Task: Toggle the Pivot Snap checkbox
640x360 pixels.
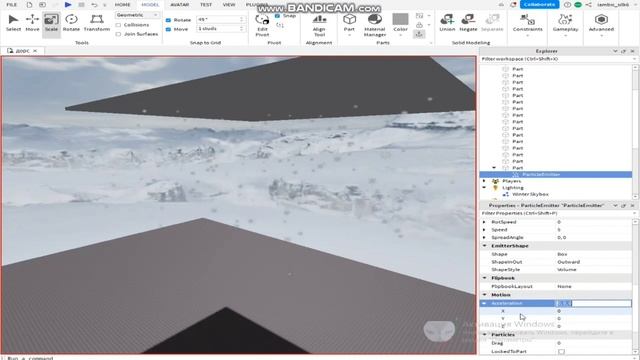Action: click(278, 16)
